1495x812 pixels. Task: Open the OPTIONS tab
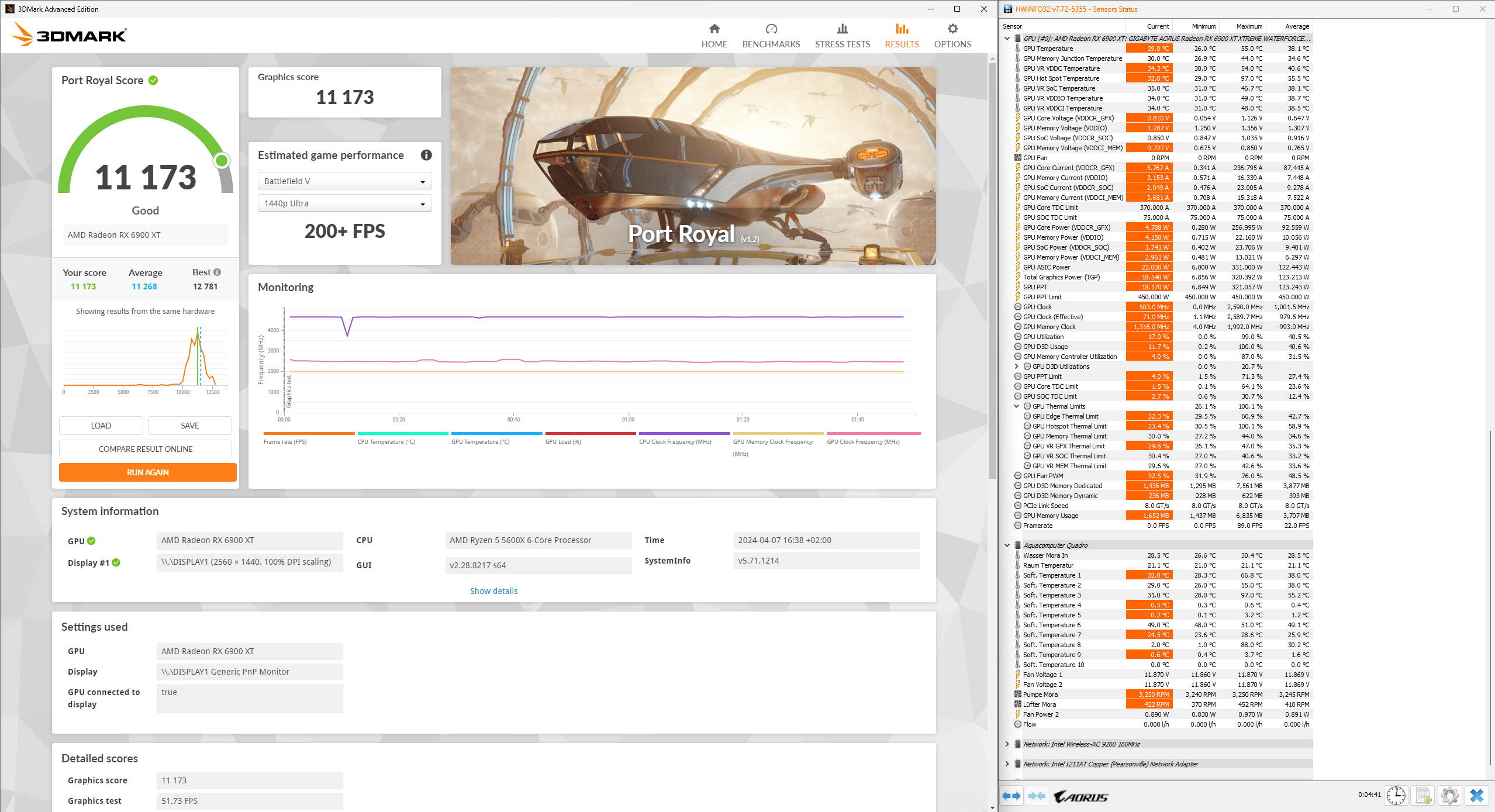pyautogui.click(x=952, y=36)
